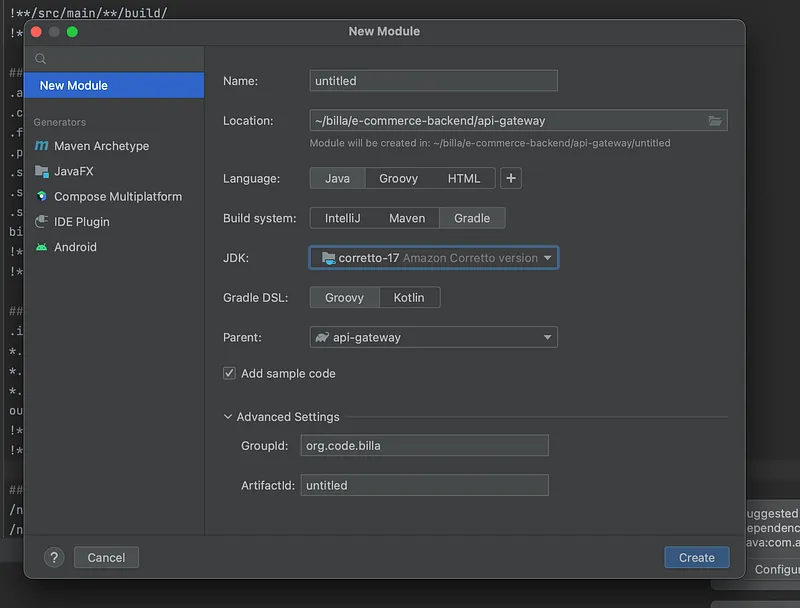Toggle the Add sample code checkbox

pyautogui.click(x=230, y=373)
